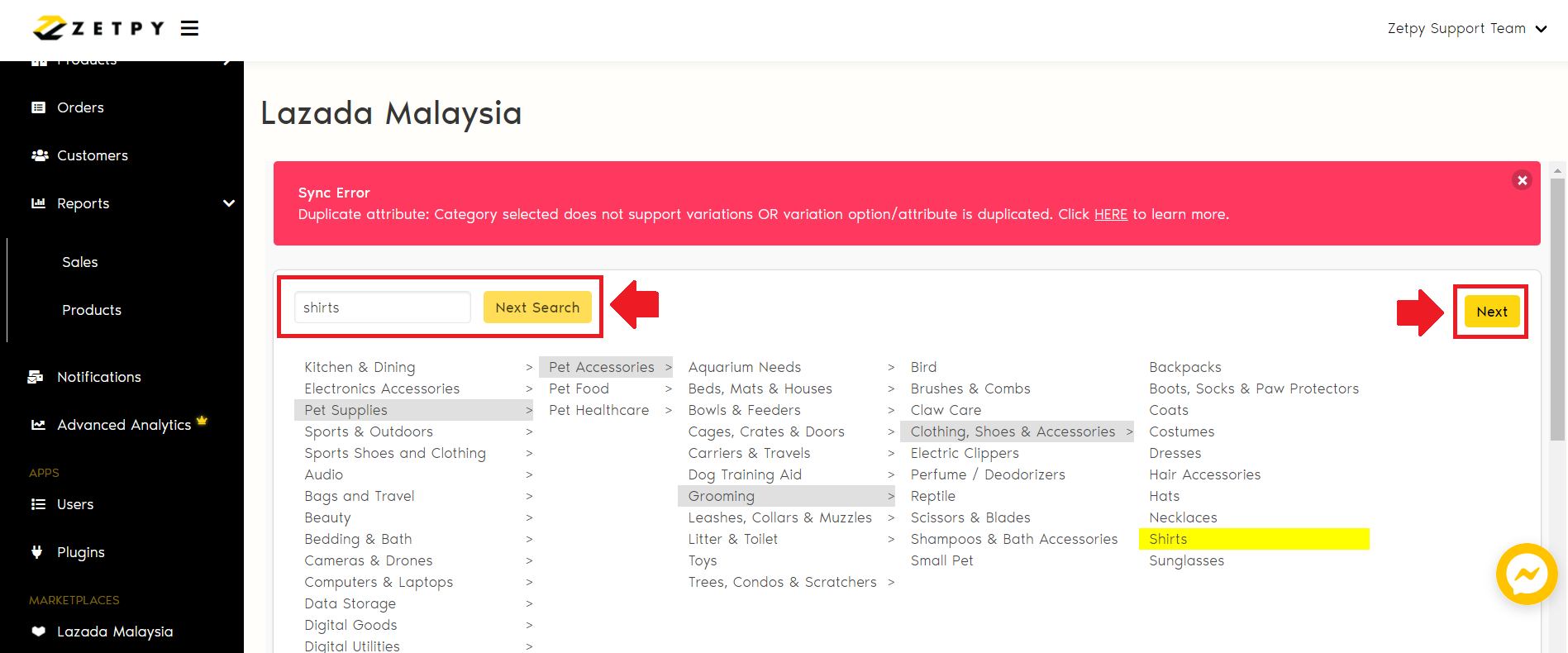Select Shampoos & Bath Accessories category

click(1014, 539)
